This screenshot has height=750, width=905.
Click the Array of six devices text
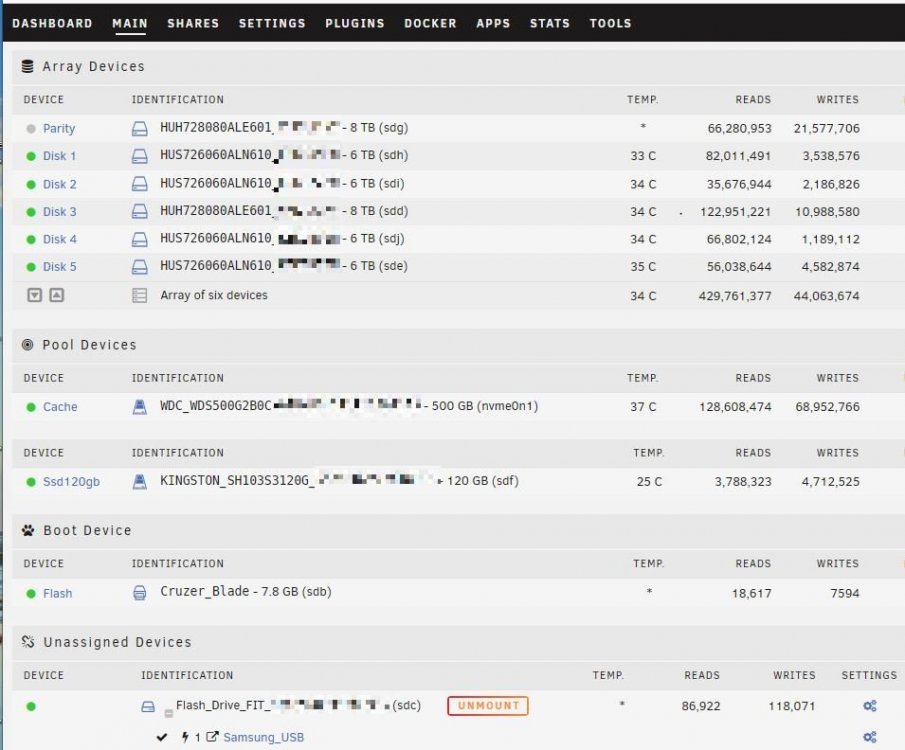coord(214,295)
